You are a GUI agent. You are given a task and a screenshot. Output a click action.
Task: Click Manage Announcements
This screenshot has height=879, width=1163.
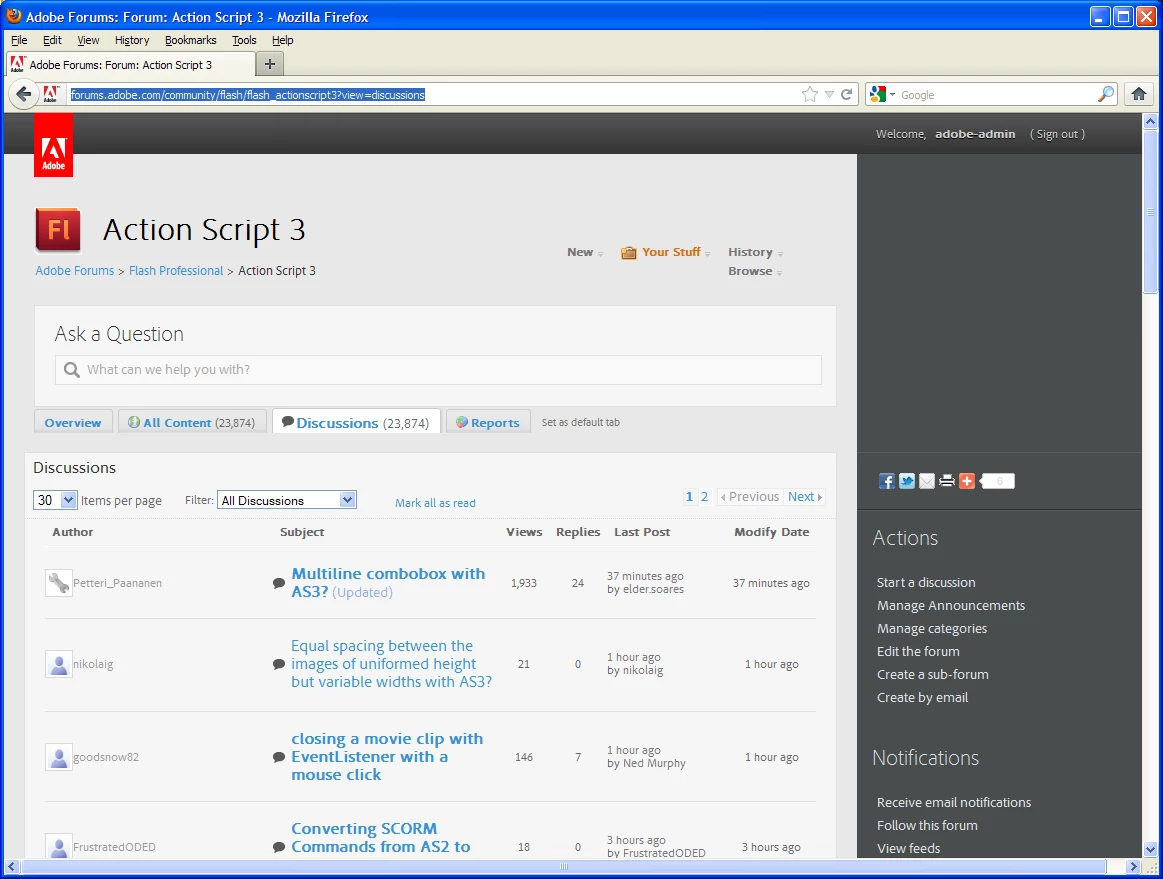(951, 605)
